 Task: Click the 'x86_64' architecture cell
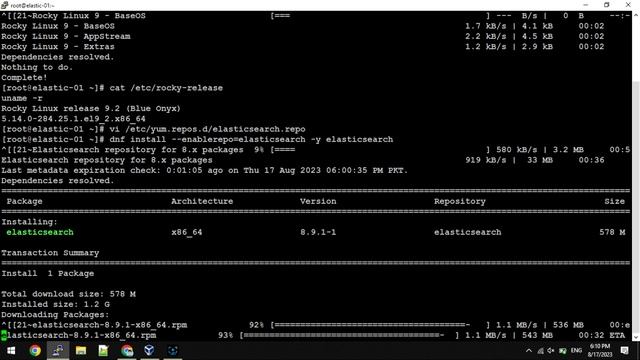point(187,232)
